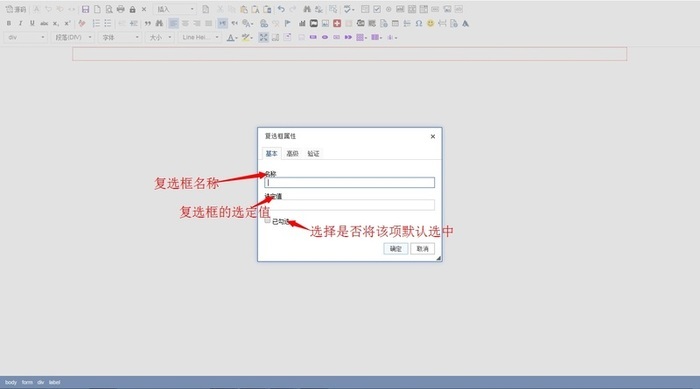Open the Find binoculars icon

coord(307,9)
